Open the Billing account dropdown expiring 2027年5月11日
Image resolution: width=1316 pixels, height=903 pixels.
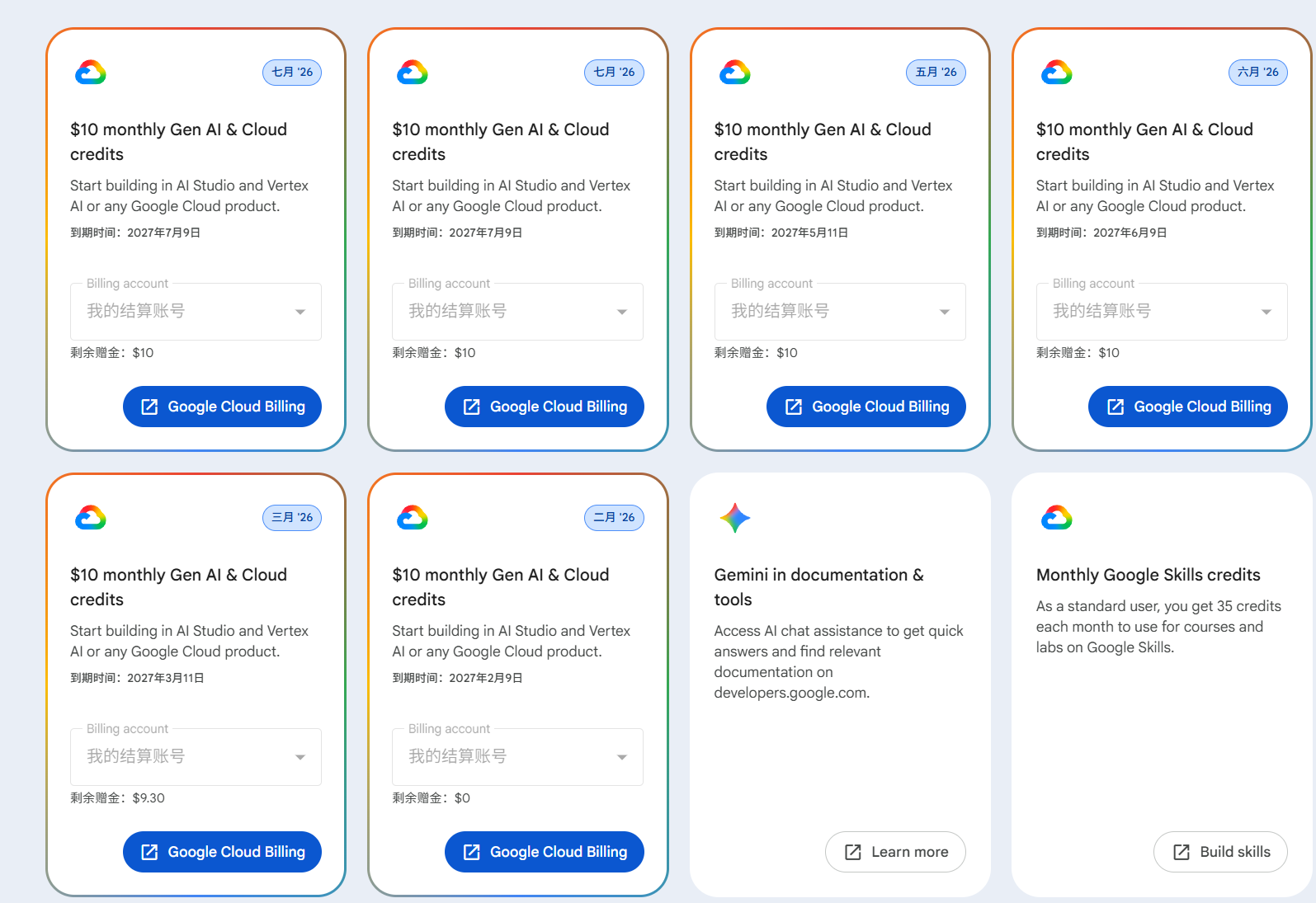(840, 312)
